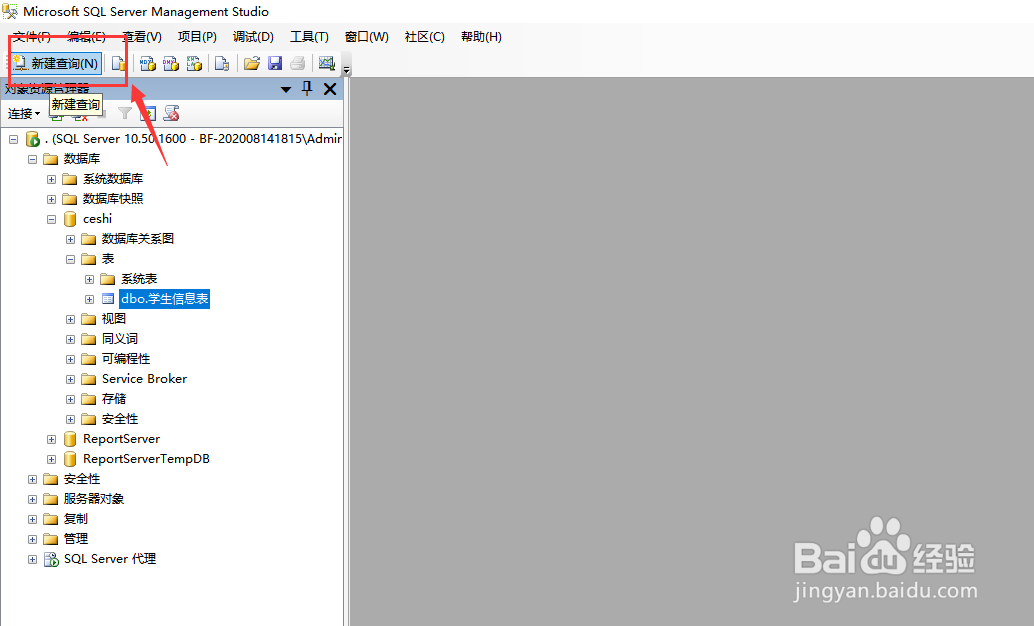Toggle Object Explorer auto-hide pin
Image resolution: width=1034 pixels, height=626 pixels.
point(307,88)
